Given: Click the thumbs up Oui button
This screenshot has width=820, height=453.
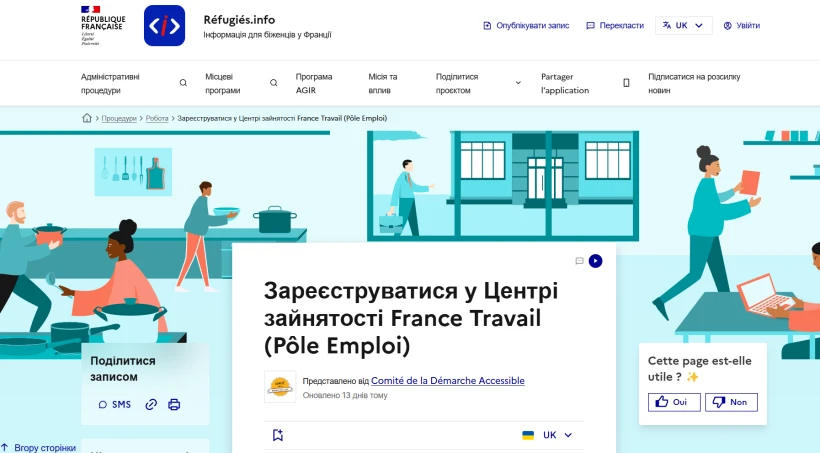Looking at the screenshot, I should (673, 402).
